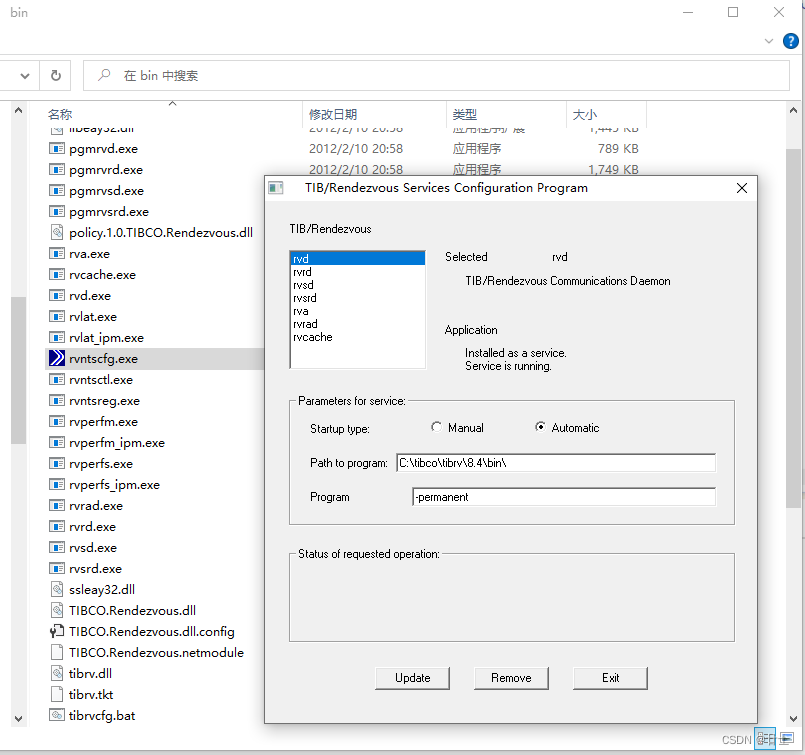Click the rva.exe file icon
This screenshot has height=755, width=805.
click(56, 254)
